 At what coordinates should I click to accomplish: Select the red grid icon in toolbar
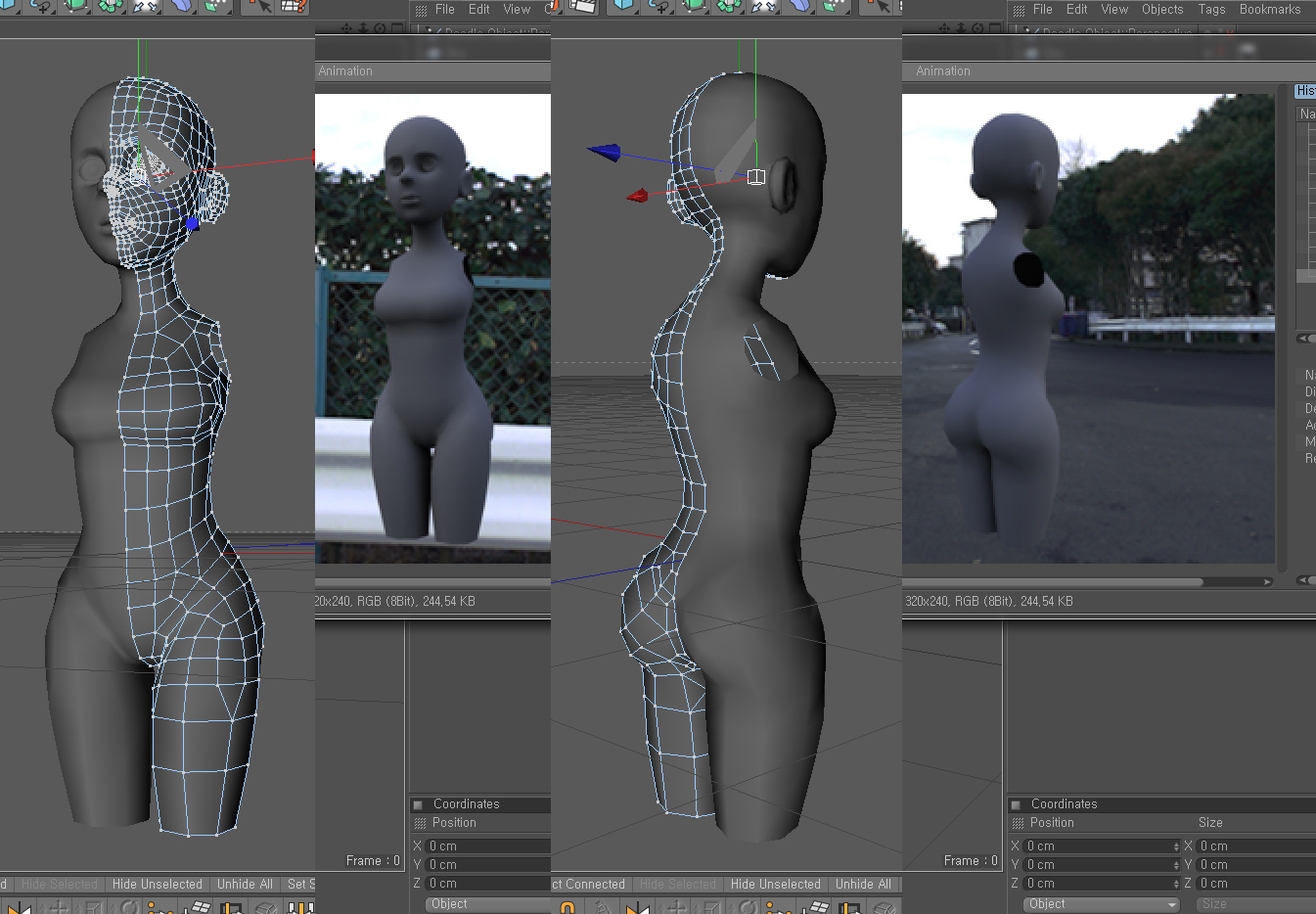pyautogui.click(x=293, y=6)
